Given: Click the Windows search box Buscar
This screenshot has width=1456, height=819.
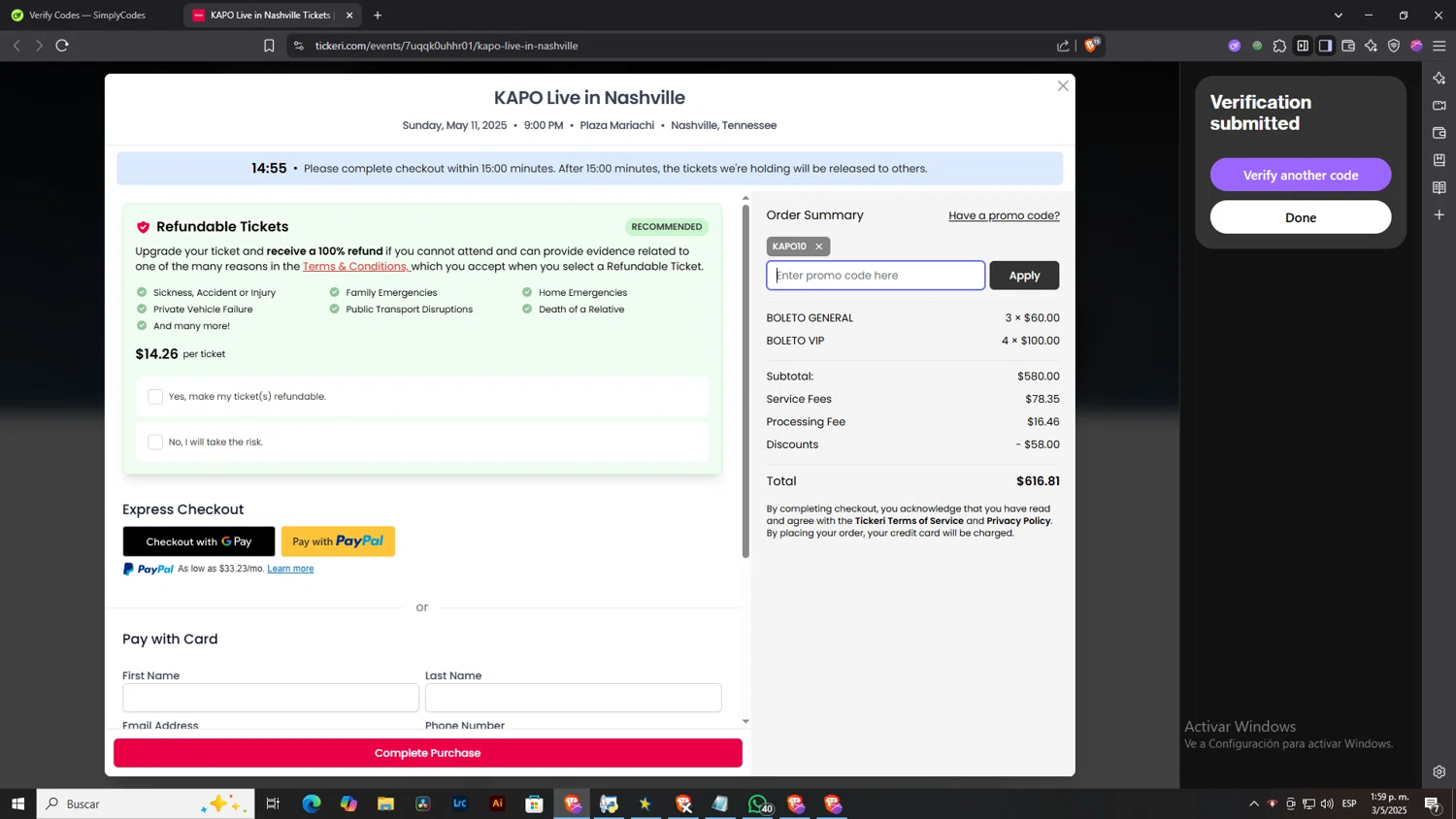Looking at the screenshot, I should (x=146, y=803).
